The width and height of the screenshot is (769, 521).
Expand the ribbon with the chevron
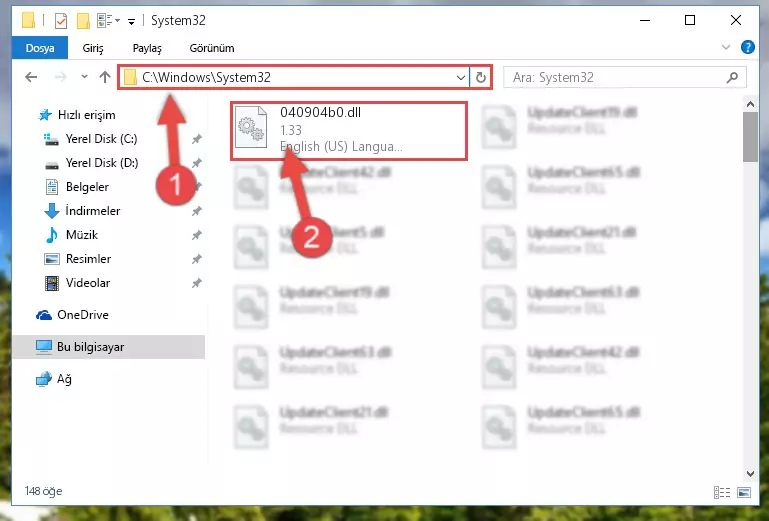726,47
